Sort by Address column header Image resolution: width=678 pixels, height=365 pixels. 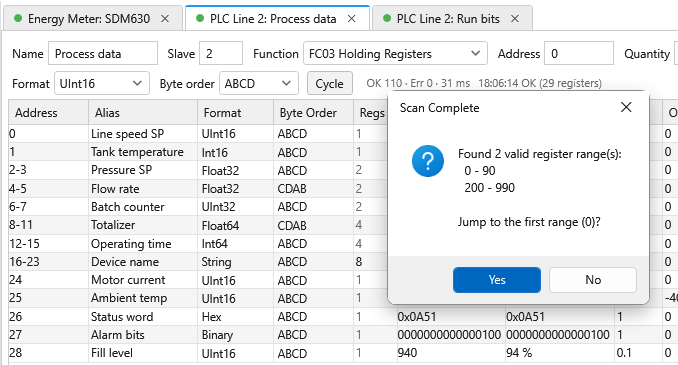point(48,113)
